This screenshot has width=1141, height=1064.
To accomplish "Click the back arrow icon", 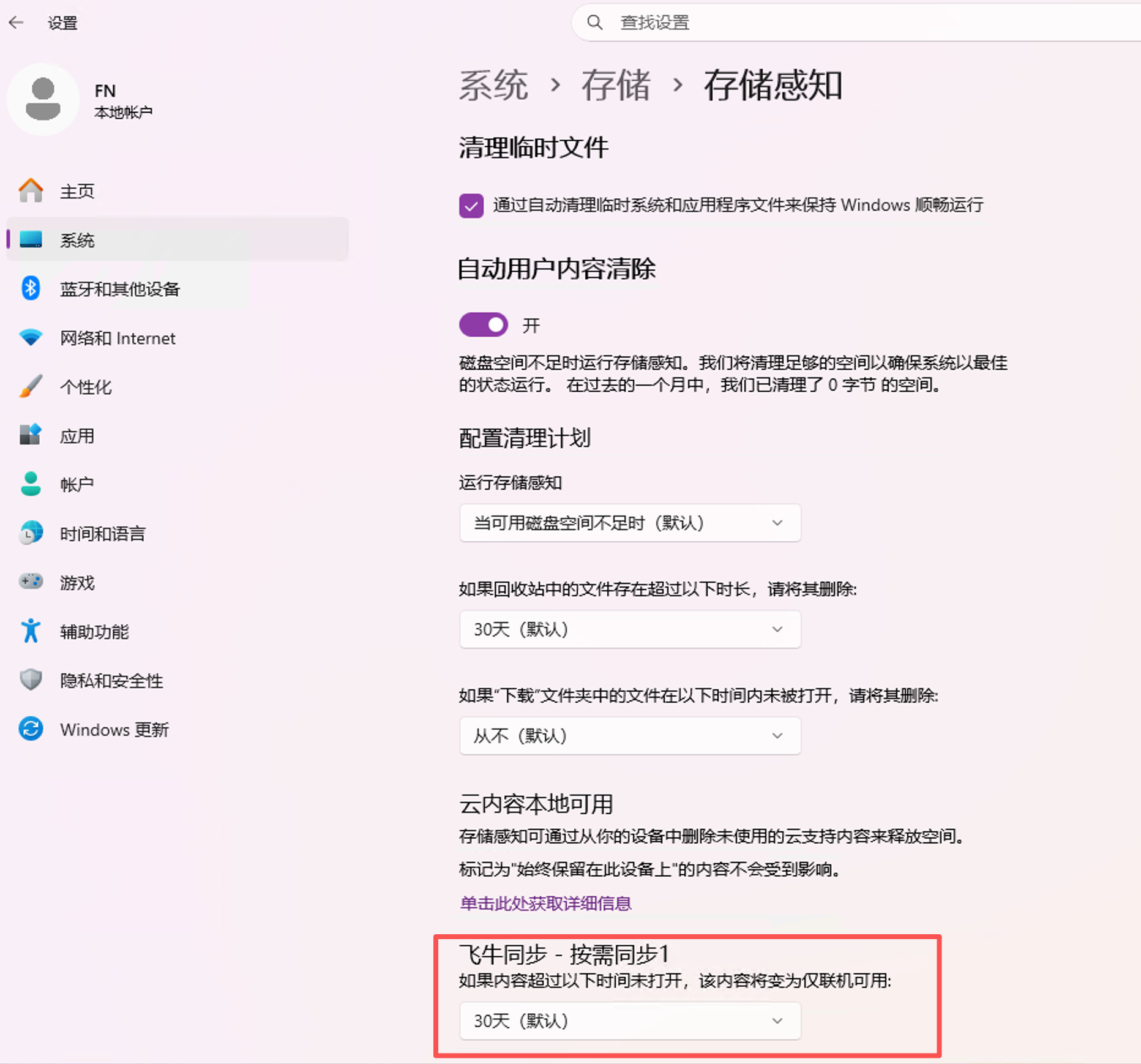I will coord(17,23).
